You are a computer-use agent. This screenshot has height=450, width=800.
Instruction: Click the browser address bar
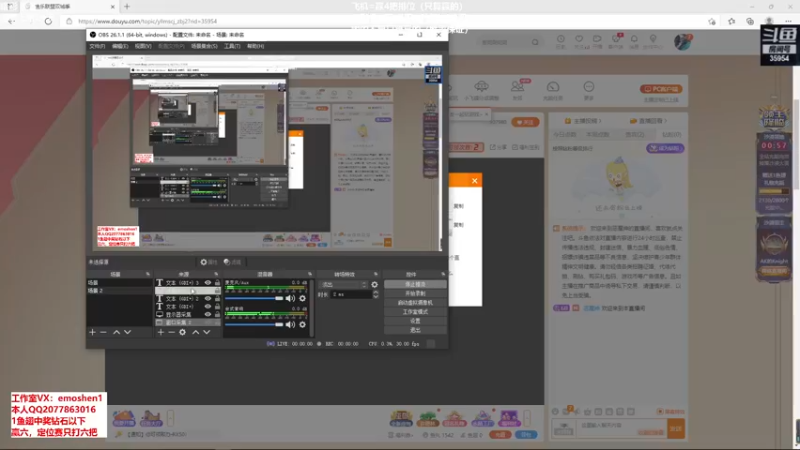click(388, 21)
